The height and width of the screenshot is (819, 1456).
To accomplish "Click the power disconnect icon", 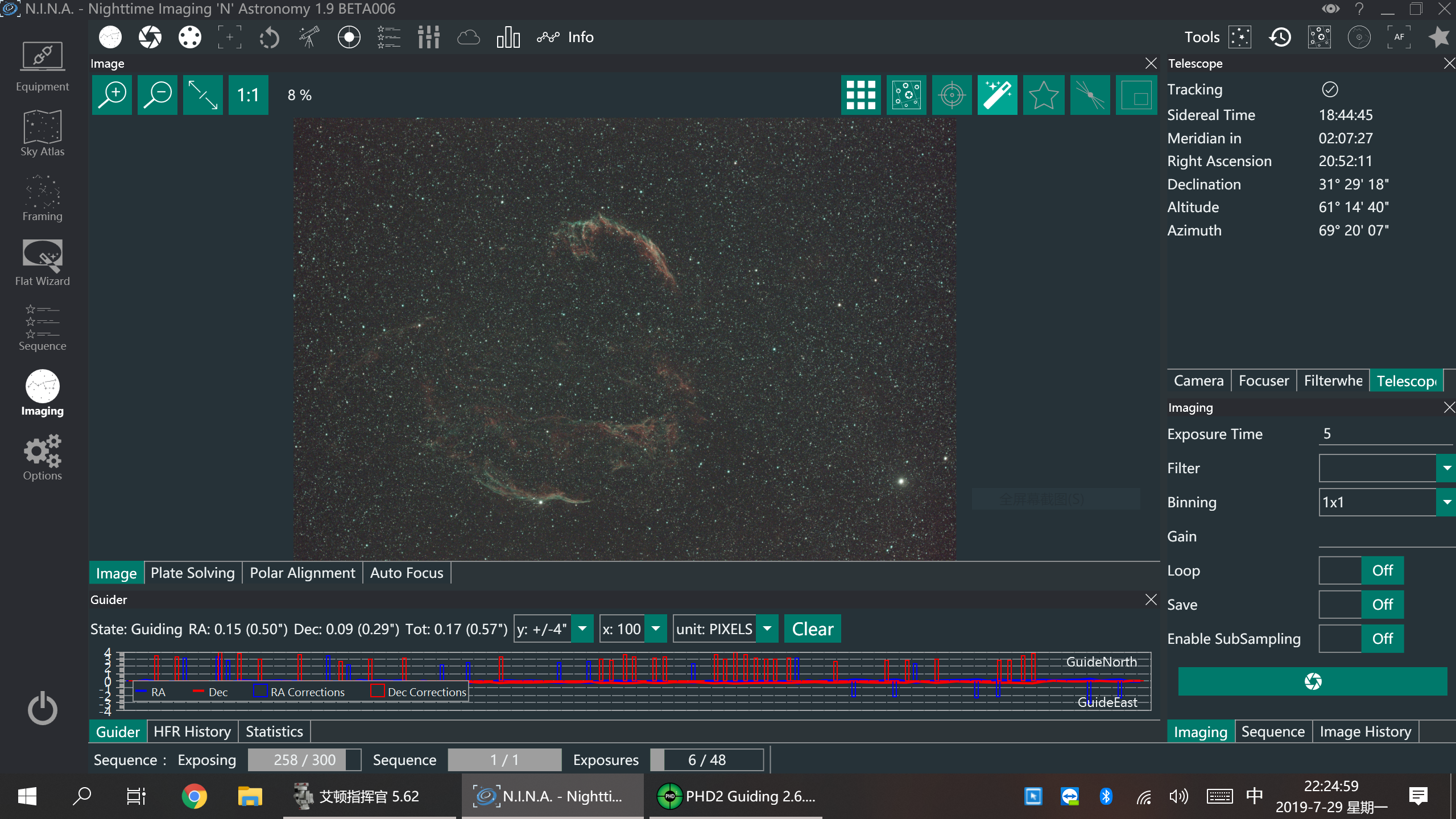I will [43, 709].
